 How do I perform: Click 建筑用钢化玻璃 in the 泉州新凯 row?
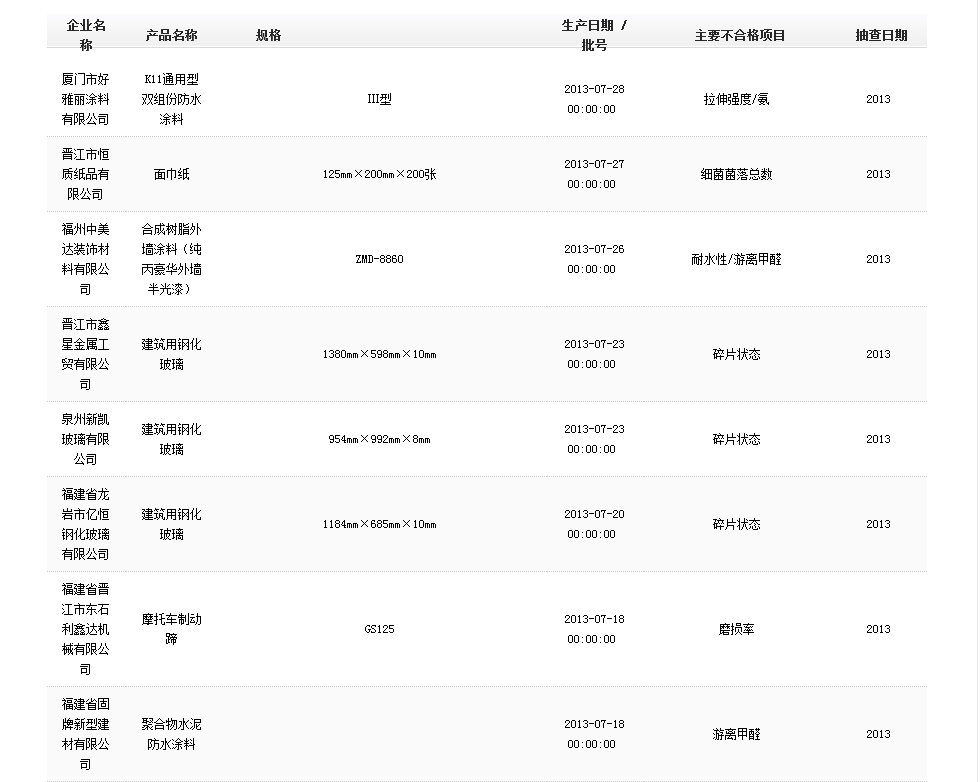pyautogui.click(x=171, y=439)
